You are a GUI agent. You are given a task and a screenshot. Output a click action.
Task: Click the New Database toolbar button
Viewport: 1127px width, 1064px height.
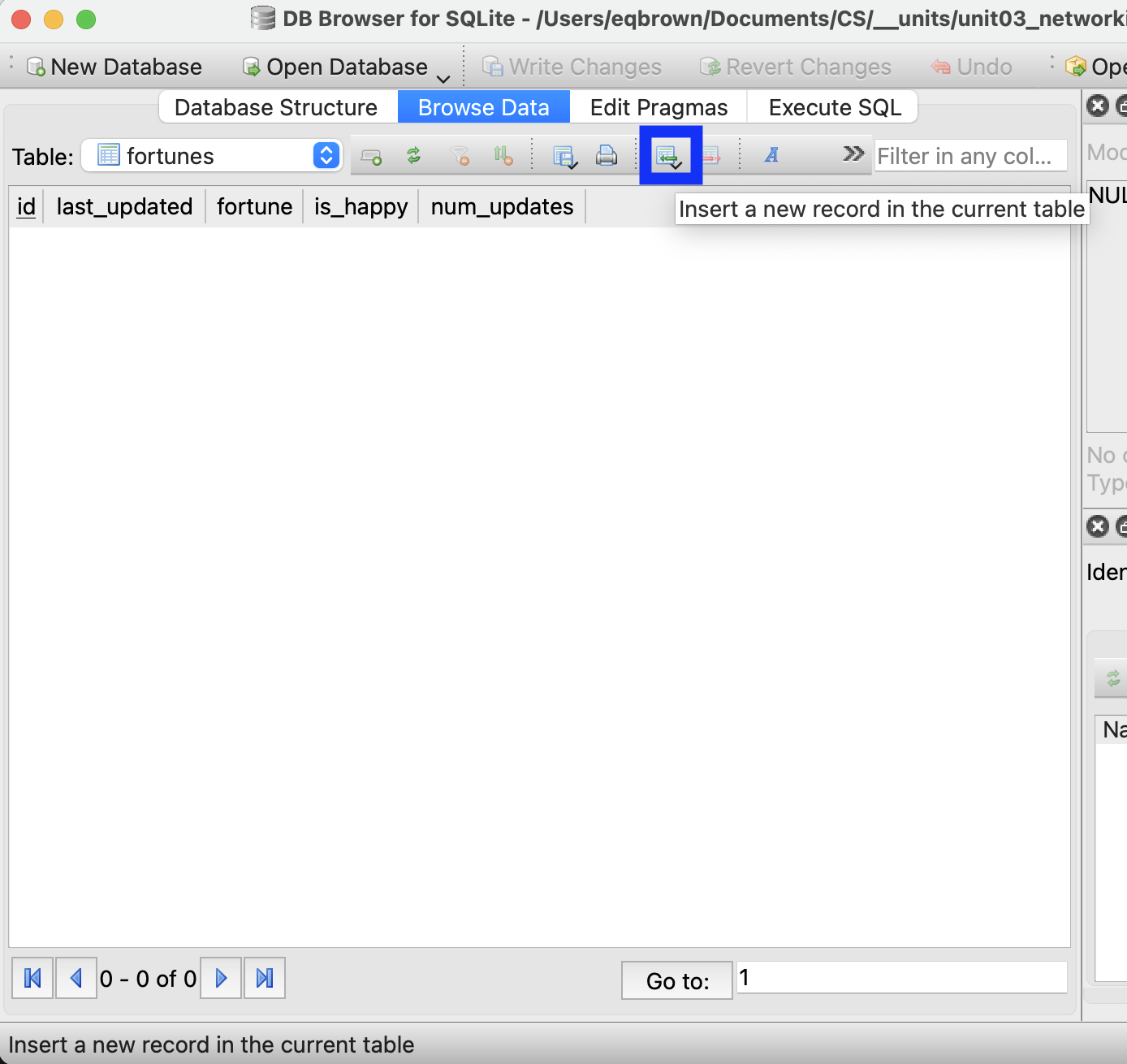[114, 67]
